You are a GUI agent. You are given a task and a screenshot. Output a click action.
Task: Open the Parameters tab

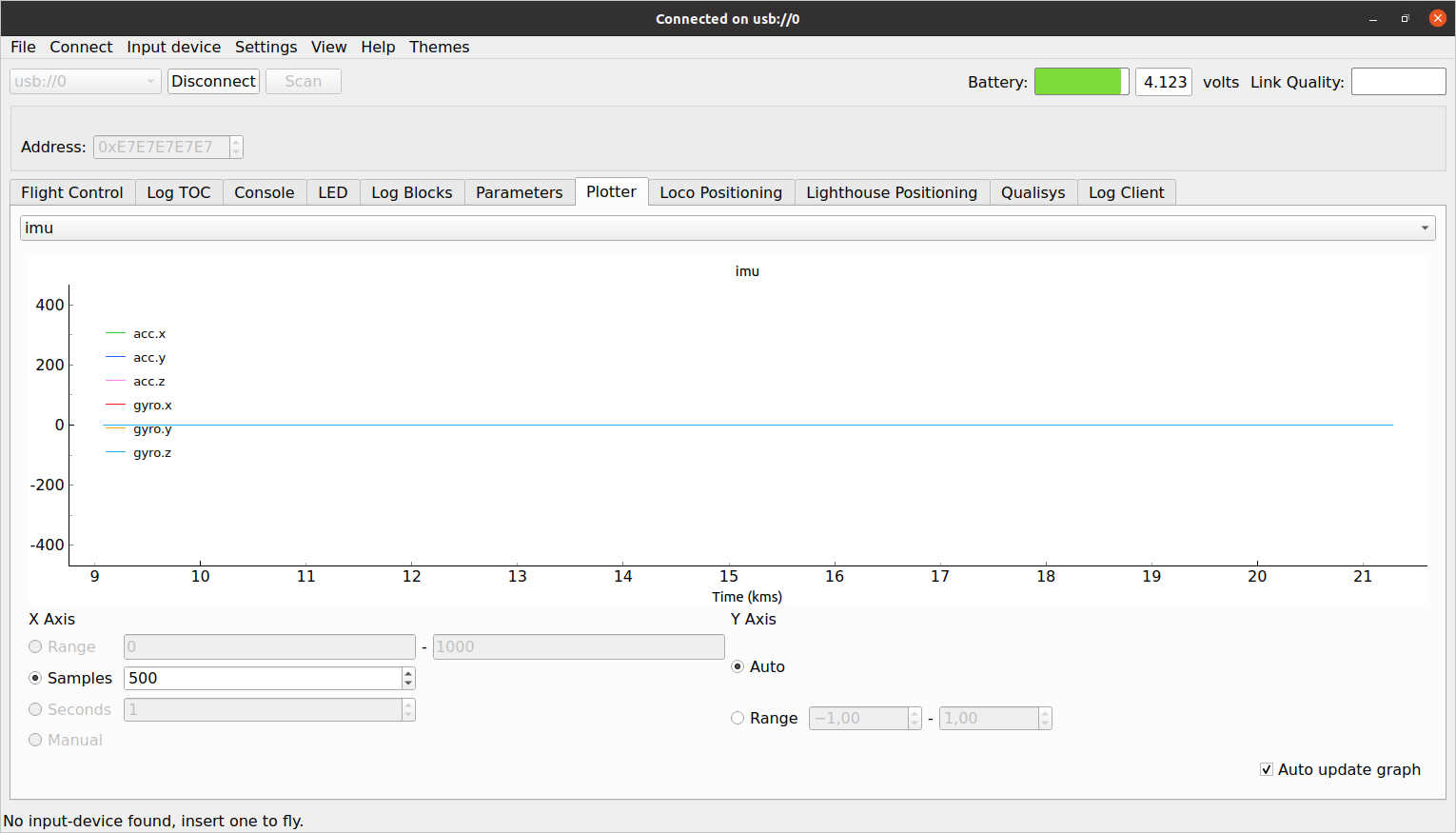click(519, 192)
